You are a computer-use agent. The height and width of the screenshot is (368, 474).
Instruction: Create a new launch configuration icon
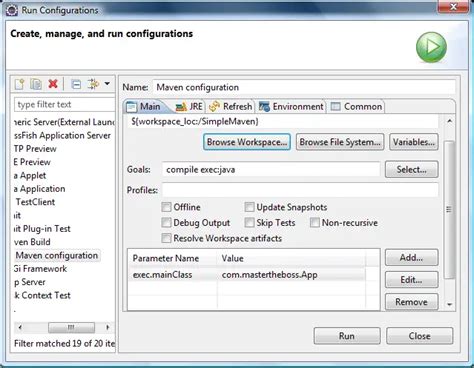[19, 84]
